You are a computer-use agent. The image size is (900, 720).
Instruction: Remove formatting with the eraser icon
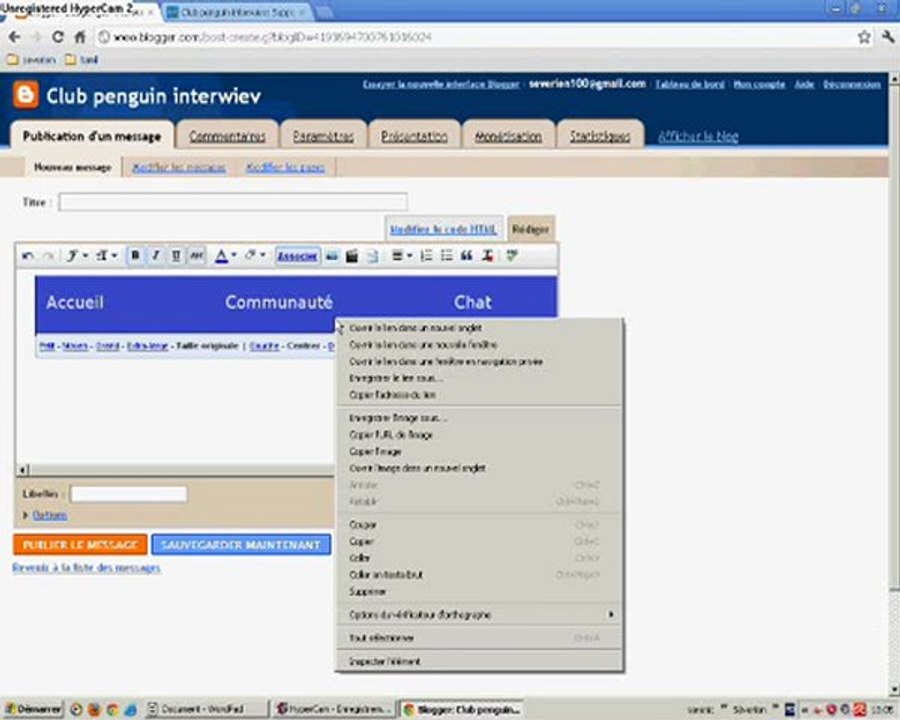tap(487, 256)
